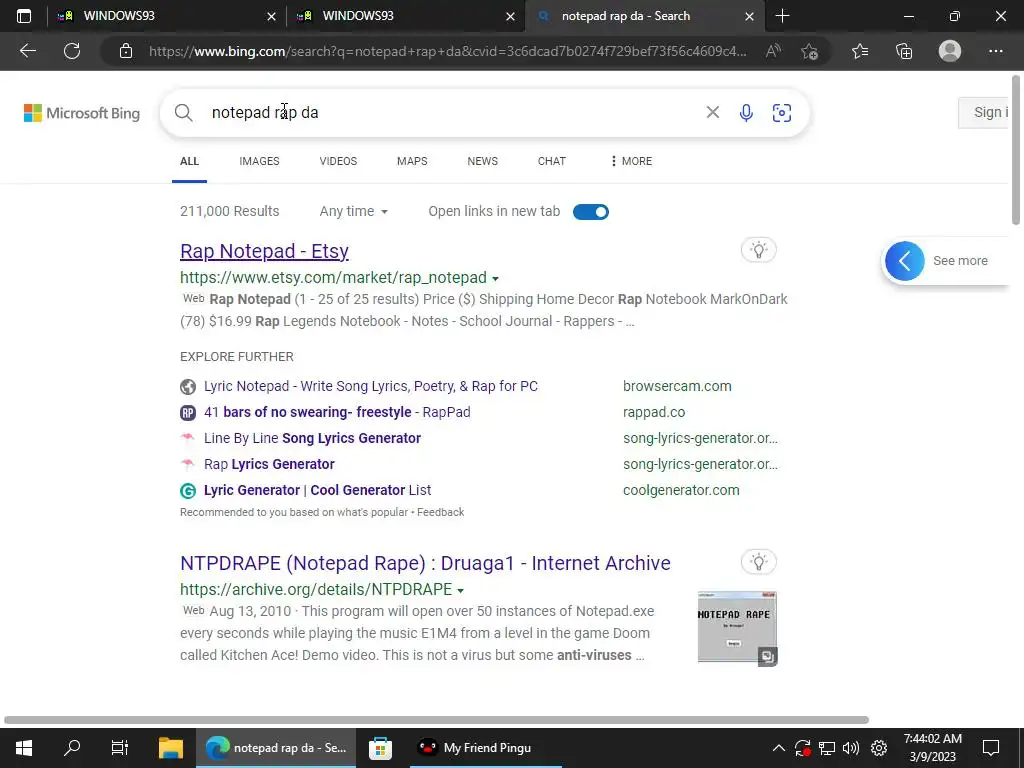Open the MORE search categories menu
The height and width of the screenshot is (768, 1024).
[631, 161]
